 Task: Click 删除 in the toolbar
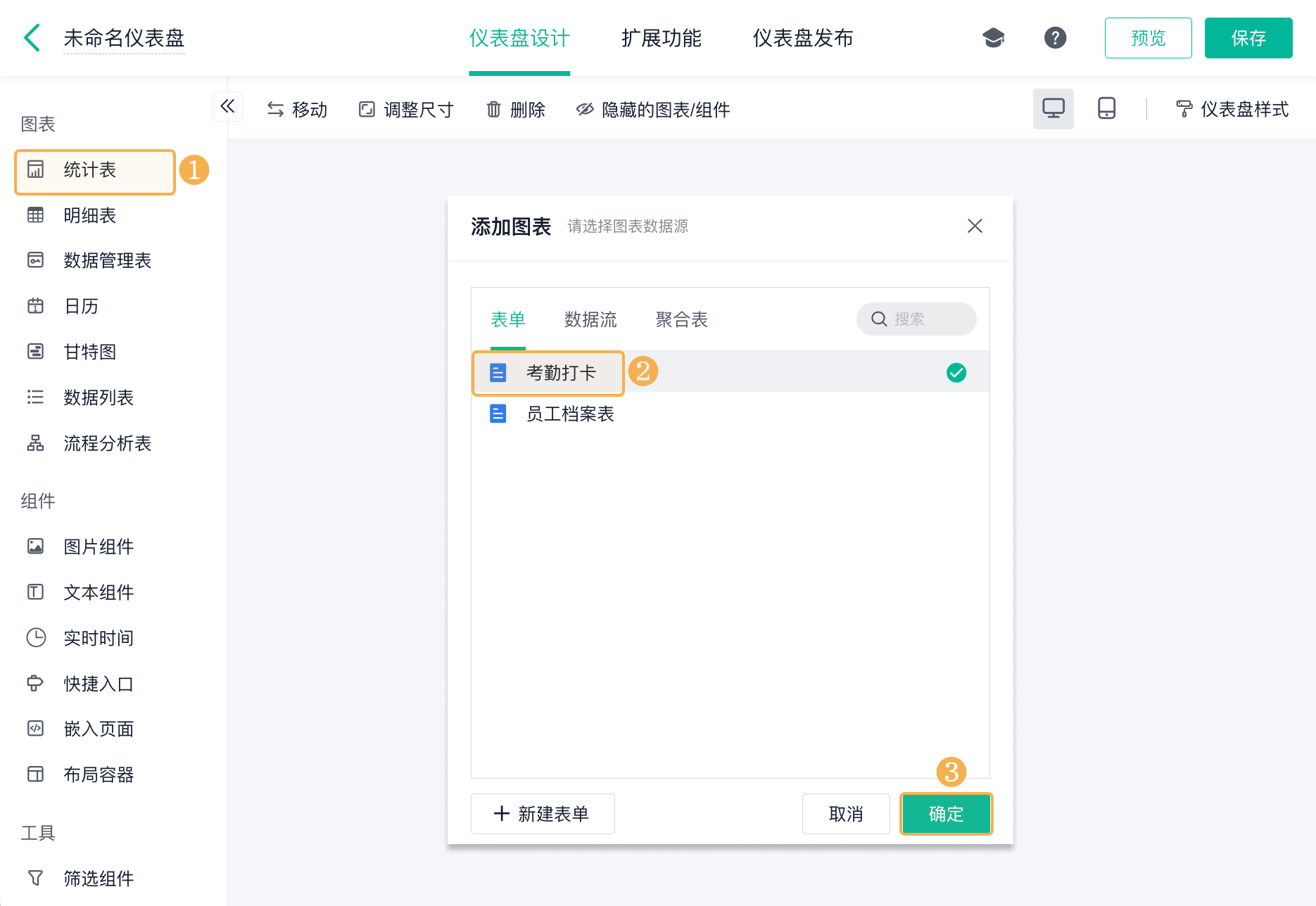point(516,110)
